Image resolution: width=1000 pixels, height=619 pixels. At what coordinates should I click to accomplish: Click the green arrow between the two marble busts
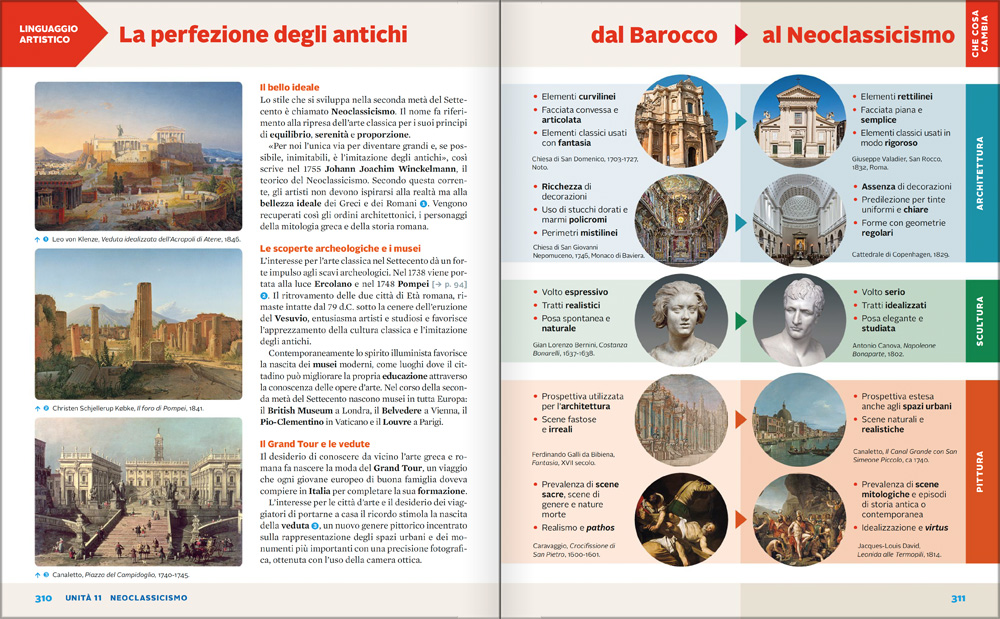pos(740,321)
